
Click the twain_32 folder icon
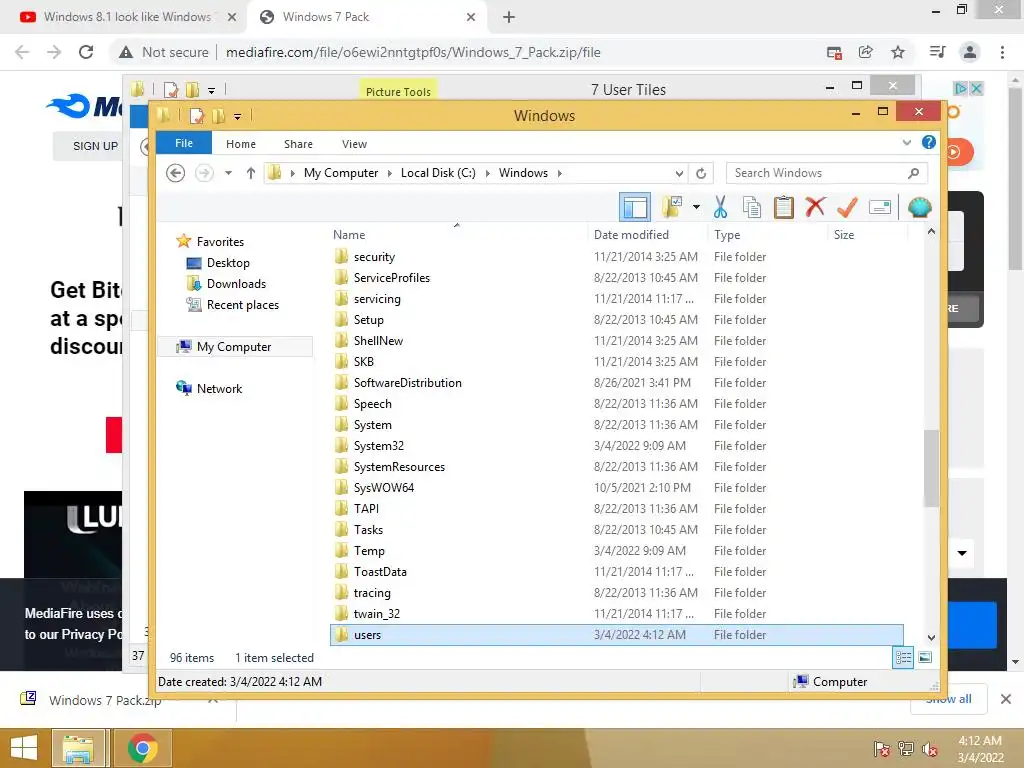point(341,613)
